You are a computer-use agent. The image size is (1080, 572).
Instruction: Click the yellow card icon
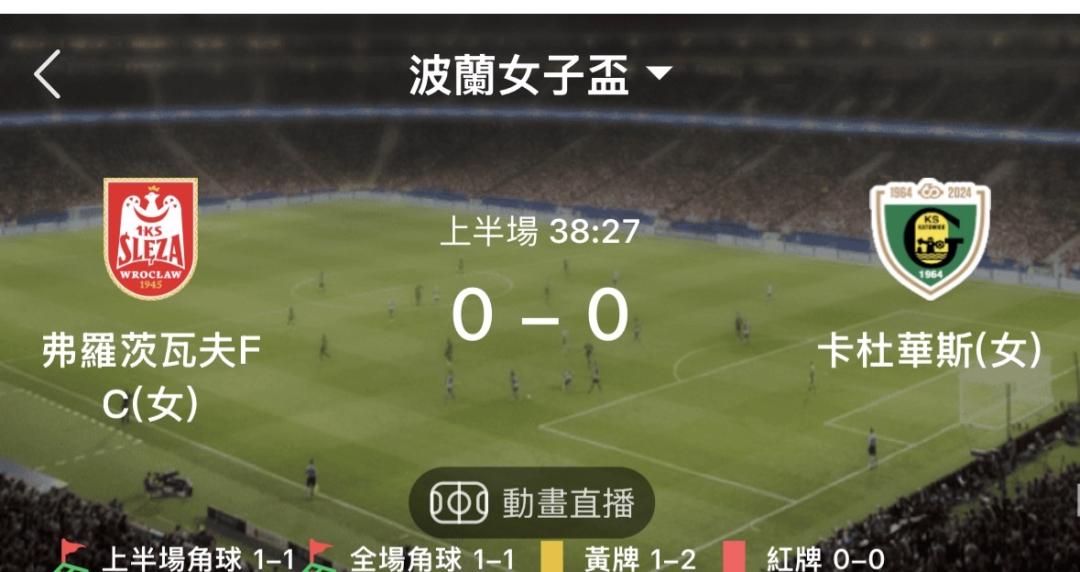[553, 558]
